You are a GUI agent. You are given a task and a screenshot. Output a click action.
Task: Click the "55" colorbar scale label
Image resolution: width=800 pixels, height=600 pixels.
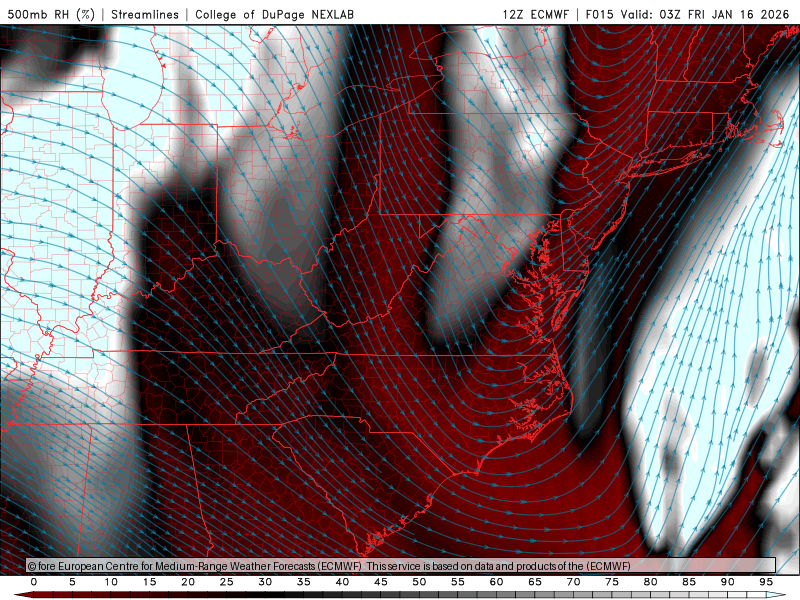pyautogui.click(x=458, y=582)
